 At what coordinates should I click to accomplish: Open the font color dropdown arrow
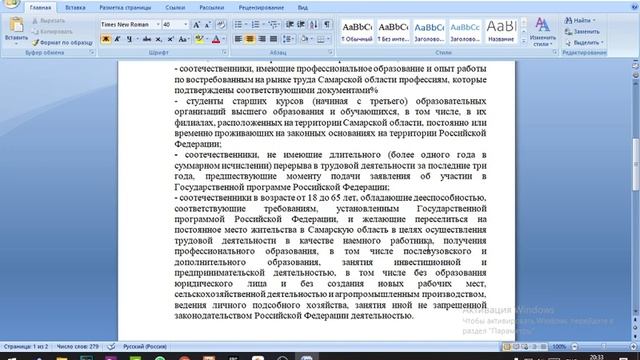(x=224, y=39)
